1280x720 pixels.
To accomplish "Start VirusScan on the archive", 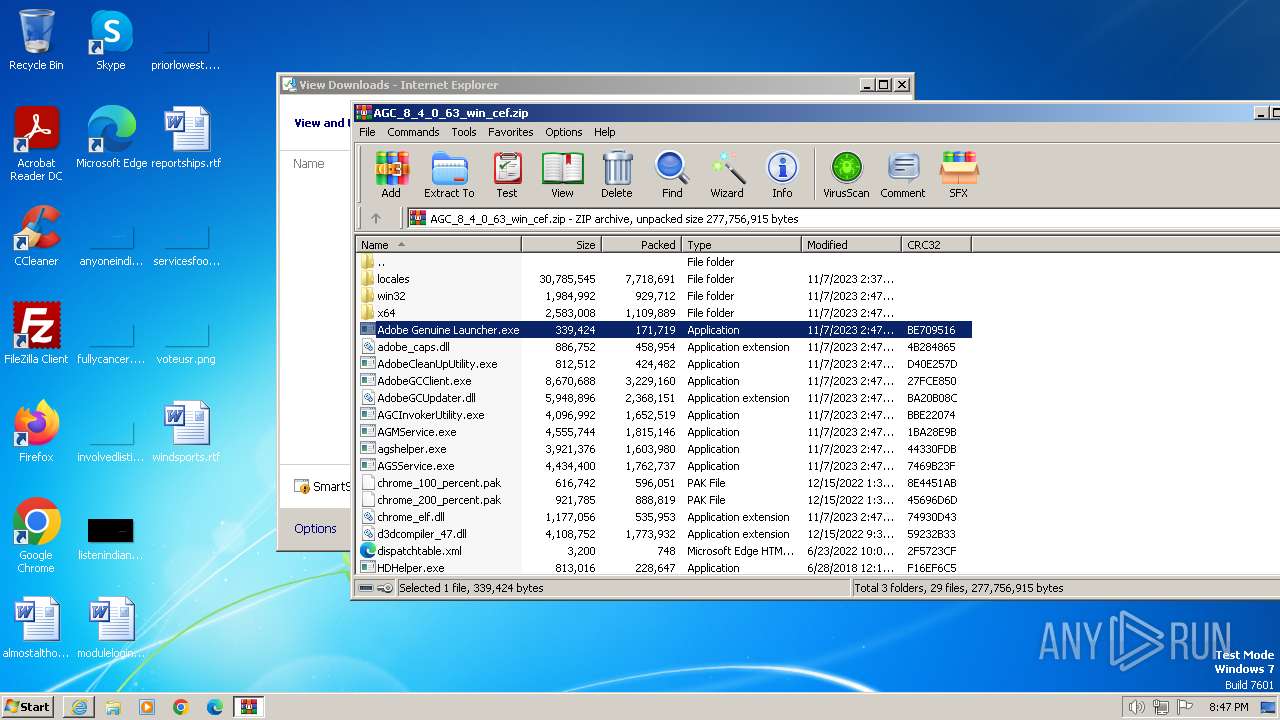I will coord(846,174).
